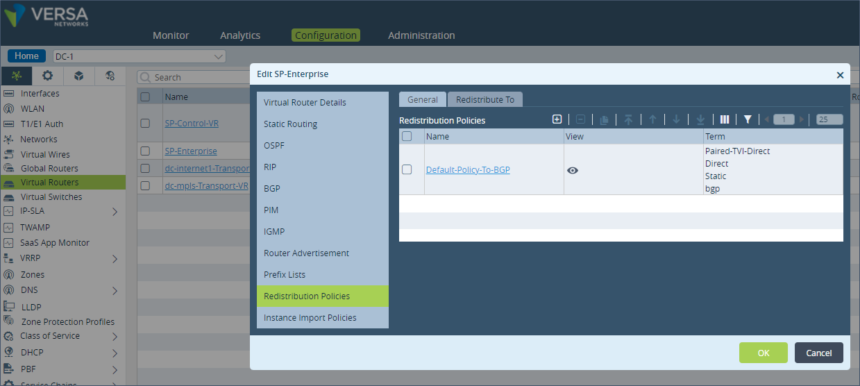The image size is (860, 386).
Task: Move policy to top icon
Action: pyautogui.click(x=629, y=120)
